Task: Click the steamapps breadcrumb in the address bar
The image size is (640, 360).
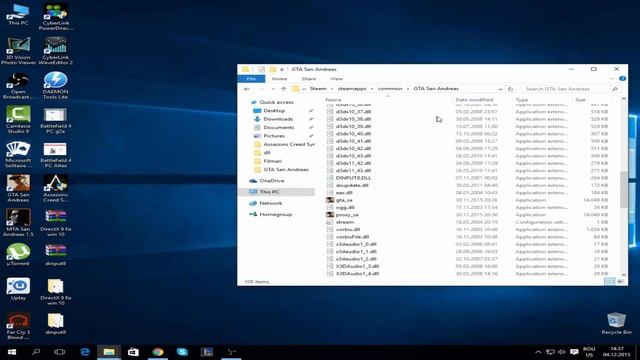Action: (x=352, y=89)
